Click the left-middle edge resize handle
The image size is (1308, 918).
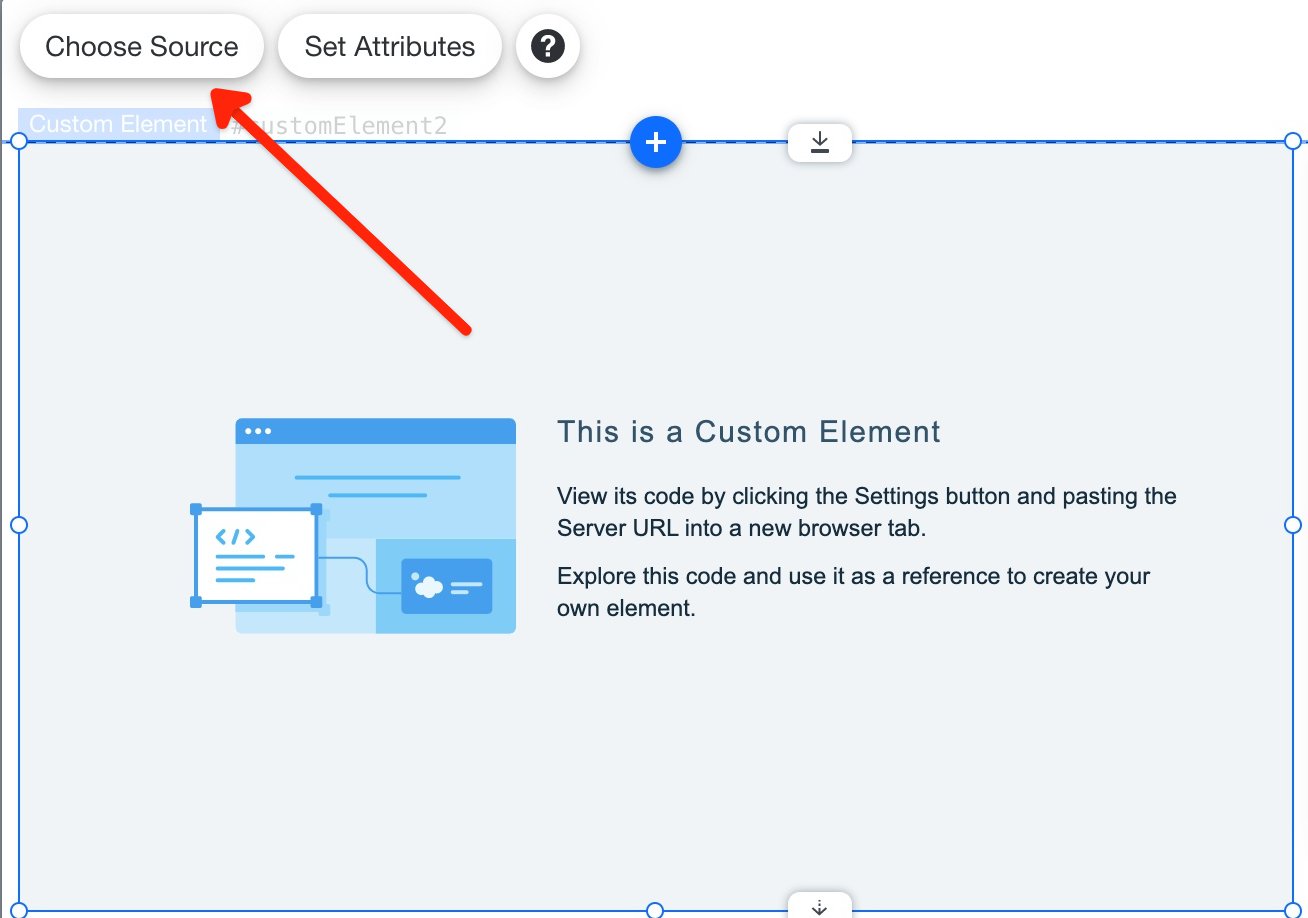18,525
